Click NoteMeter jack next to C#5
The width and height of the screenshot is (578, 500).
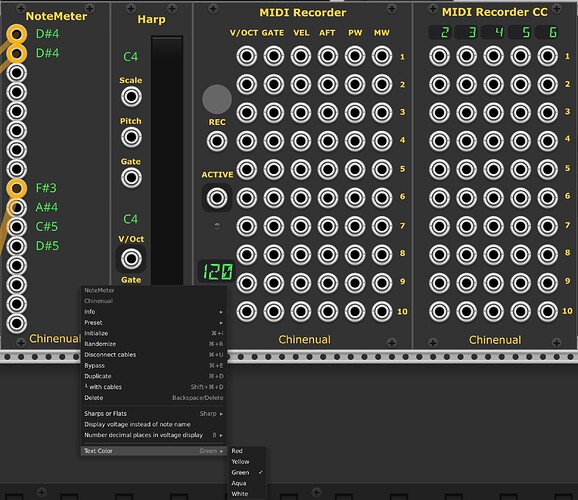coord(17,227)
